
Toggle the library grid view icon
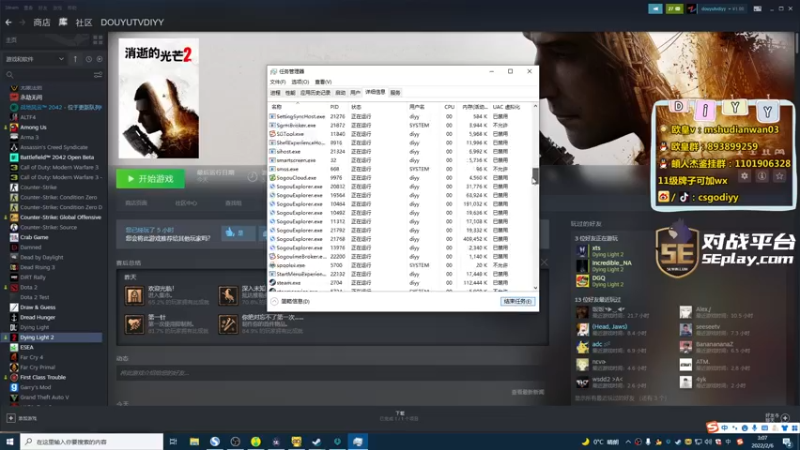click(98, 40)
